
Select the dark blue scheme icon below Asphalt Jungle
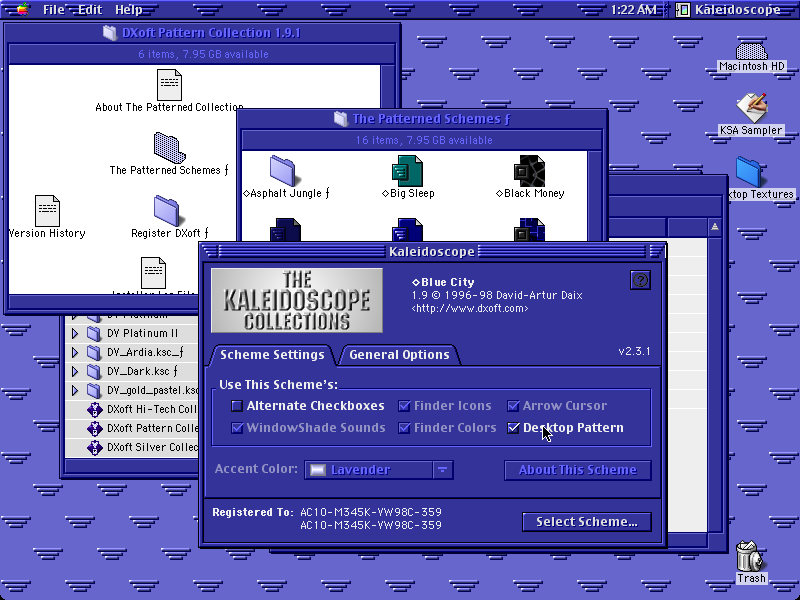[x=285, y=230]
